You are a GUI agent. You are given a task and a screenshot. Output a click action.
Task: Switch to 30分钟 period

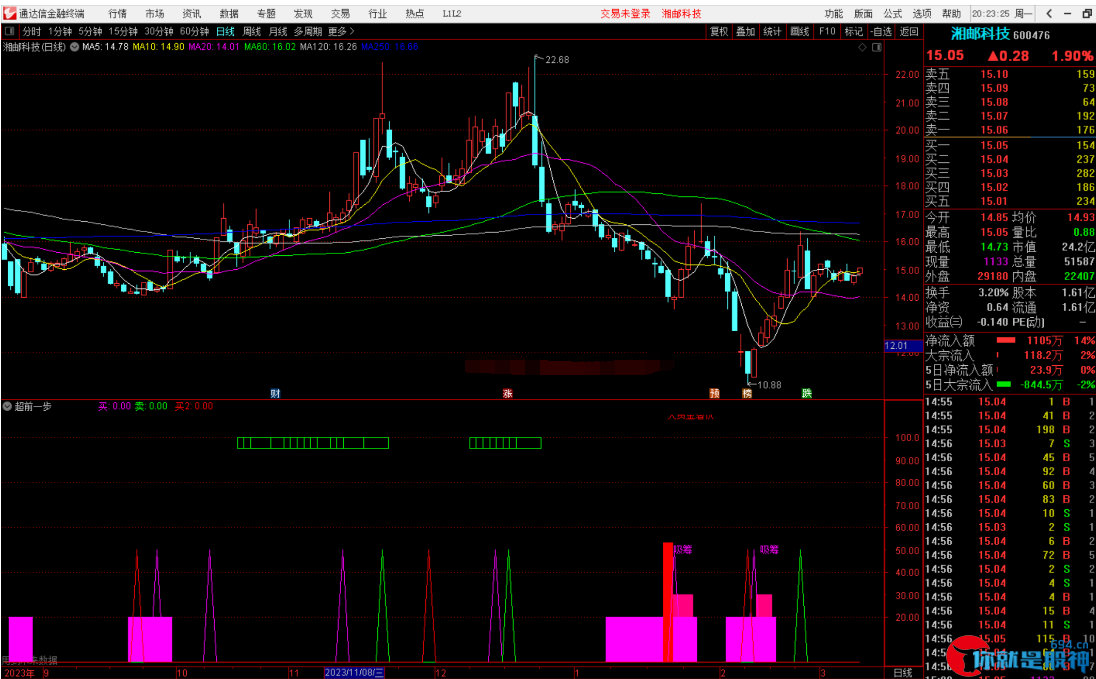pos(159,31)
